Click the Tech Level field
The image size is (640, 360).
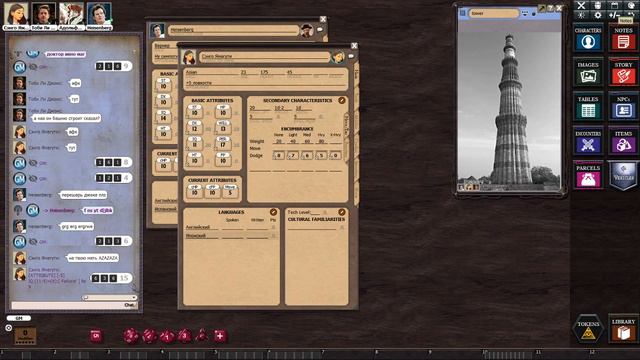pos(315,212)
